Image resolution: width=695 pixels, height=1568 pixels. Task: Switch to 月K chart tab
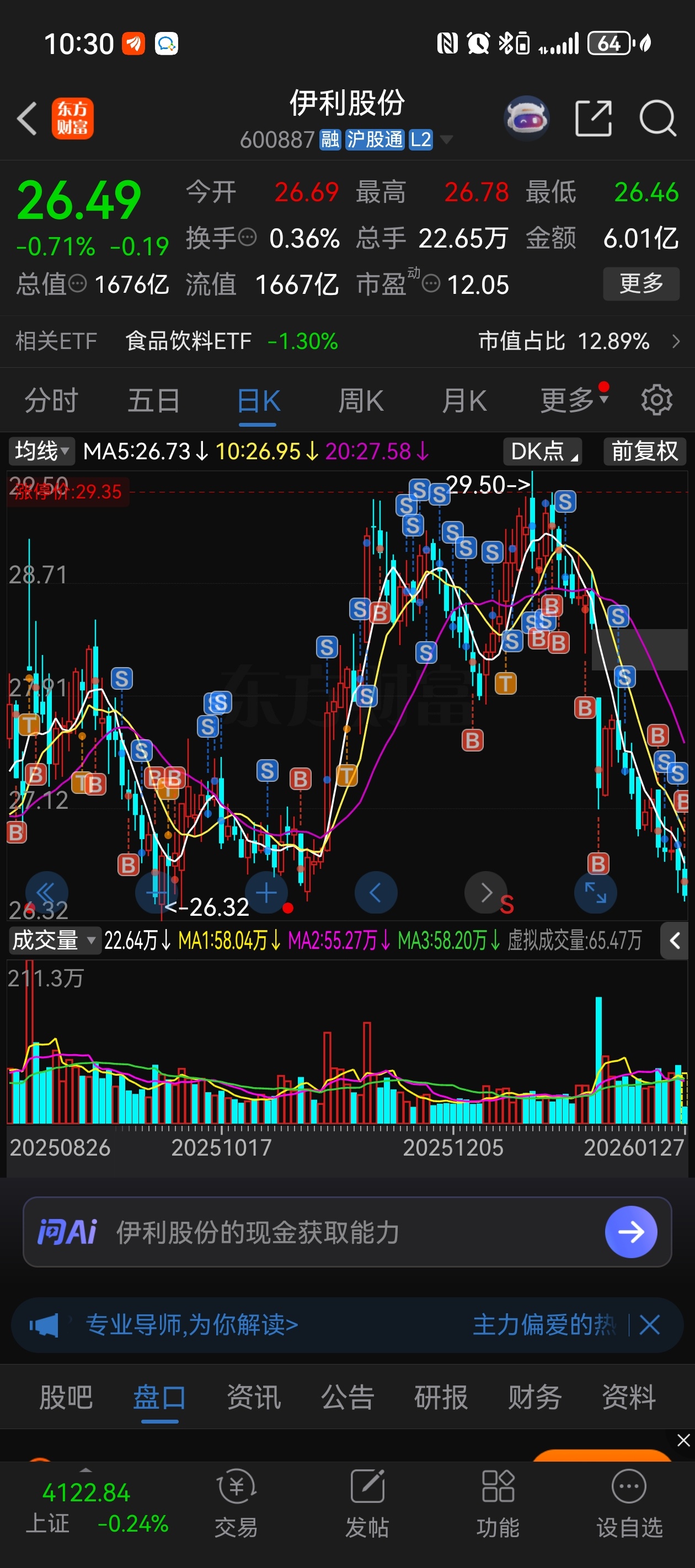pos(464,400)
